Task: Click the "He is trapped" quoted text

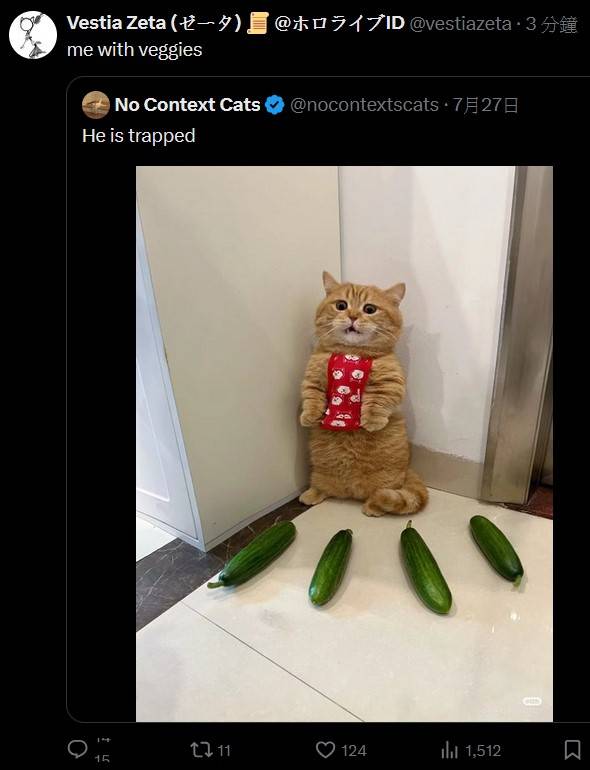Action: pos(139,136)
